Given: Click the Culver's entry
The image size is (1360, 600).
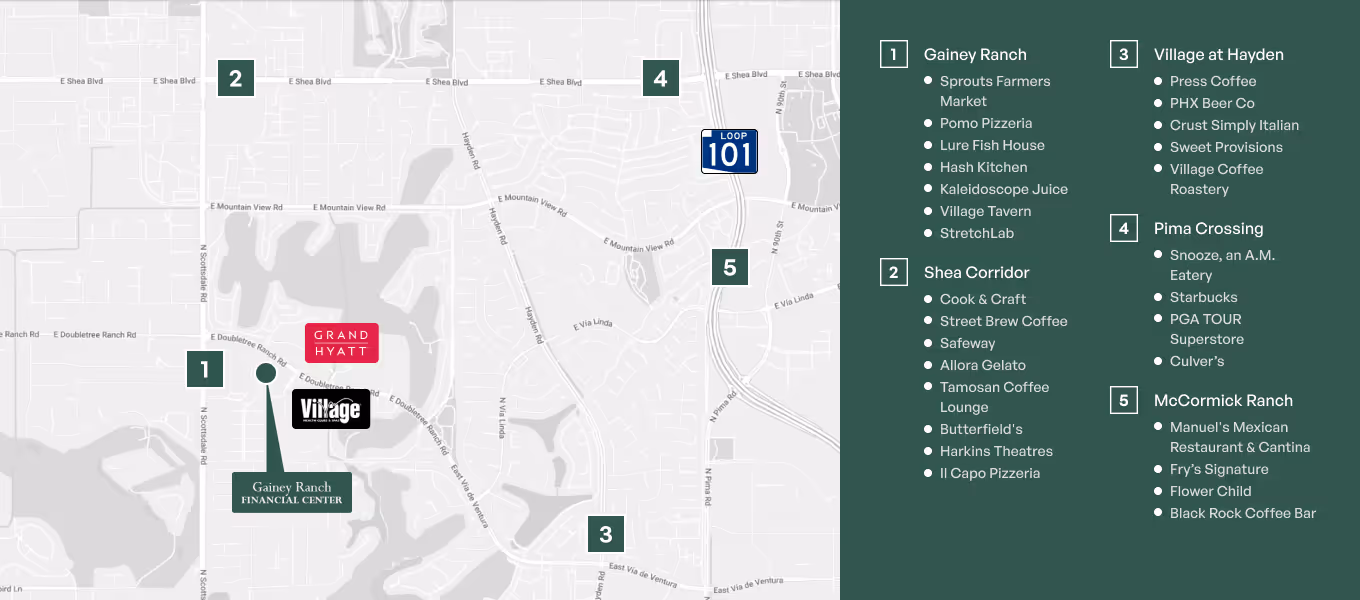Looking at the screenshot, I should point(1197,361).
